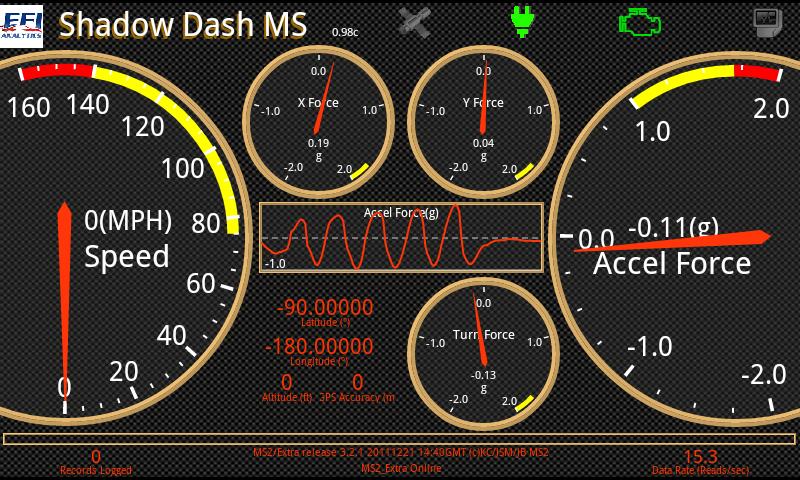The width and height of the screenshot is (800, 480).
Task: Tap the Latitude readout
Action: coord(325,312)
